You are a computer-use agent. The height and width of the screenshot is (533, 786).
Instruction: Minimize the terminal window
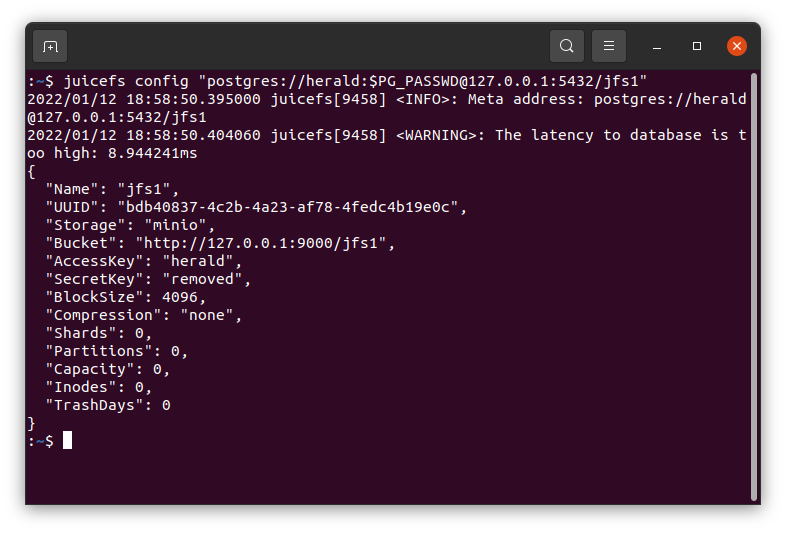(x=657, y=46)
